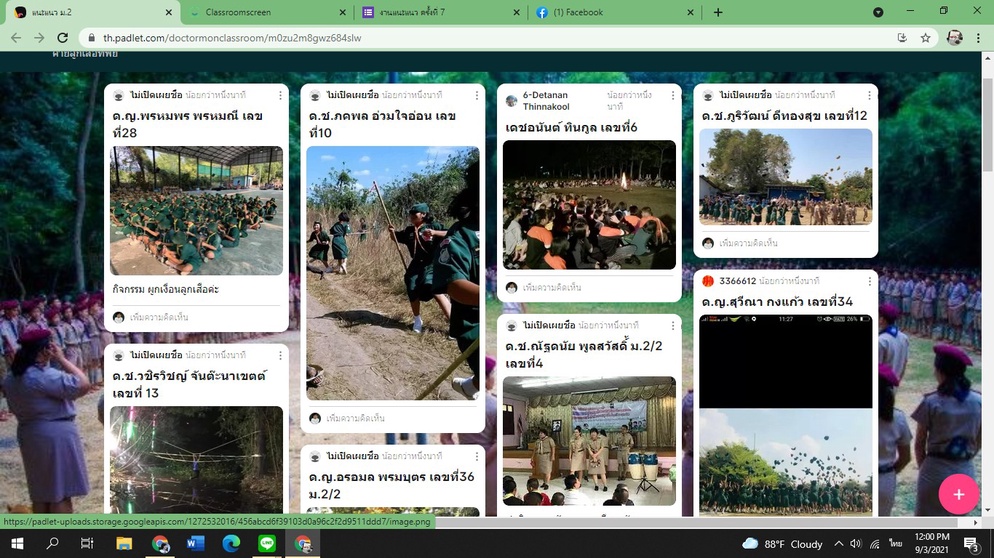Close the Classroomscreen tab
This screenshot has height=558, width=994.
(342, 12)
